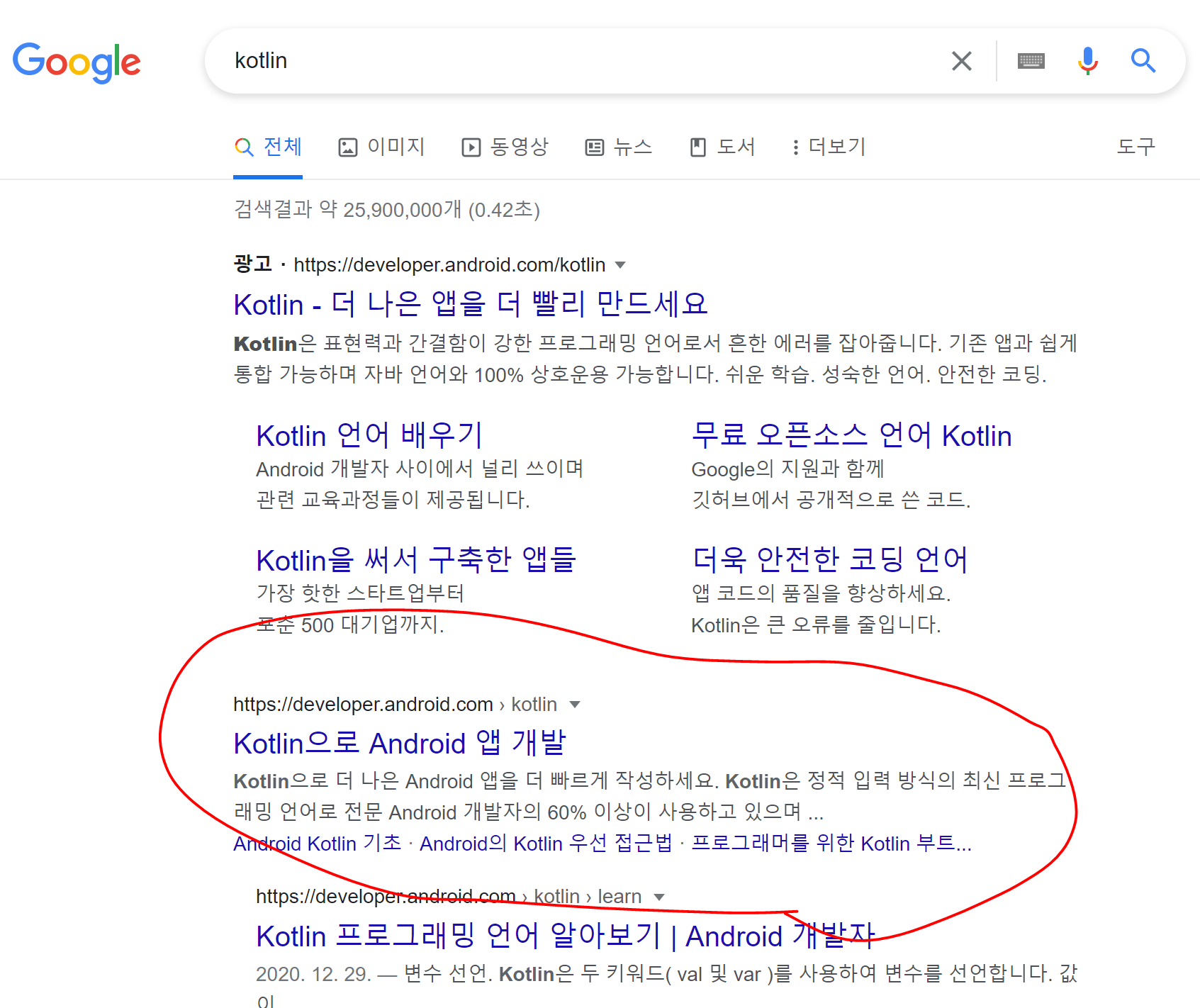
Task: Click the ad URL https://developer.android.com/kotlin
Action: (449, 265)
